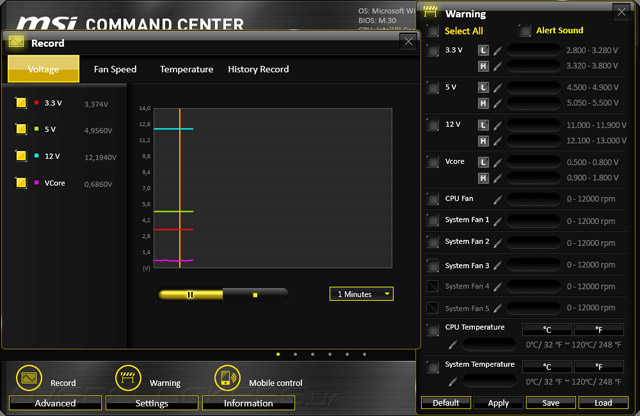Select °C for CPU Temperature
Image resolution: width=640 pixels, height=416 pixels.
tap(547, 329)
